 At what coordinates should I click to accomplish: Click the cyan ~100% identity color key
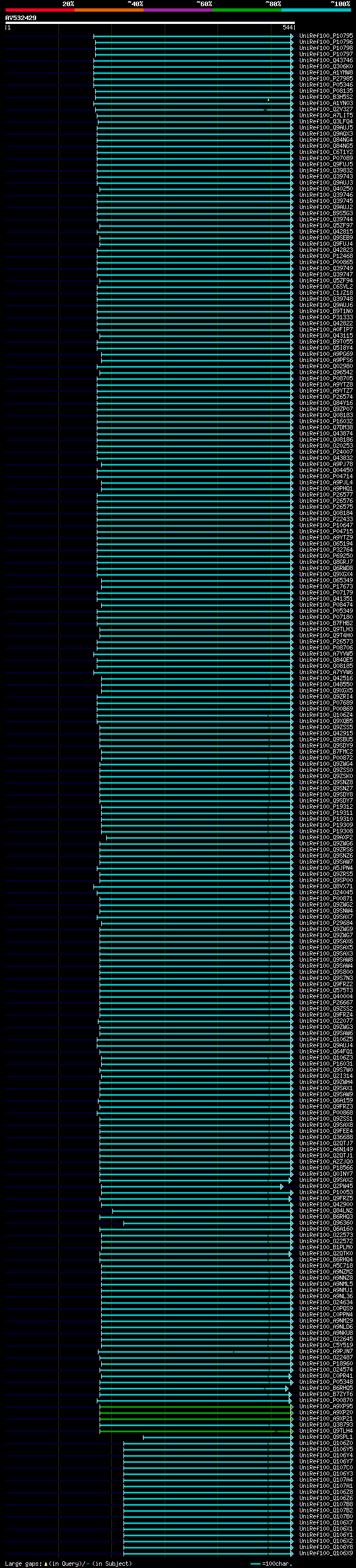pos(316,10)
